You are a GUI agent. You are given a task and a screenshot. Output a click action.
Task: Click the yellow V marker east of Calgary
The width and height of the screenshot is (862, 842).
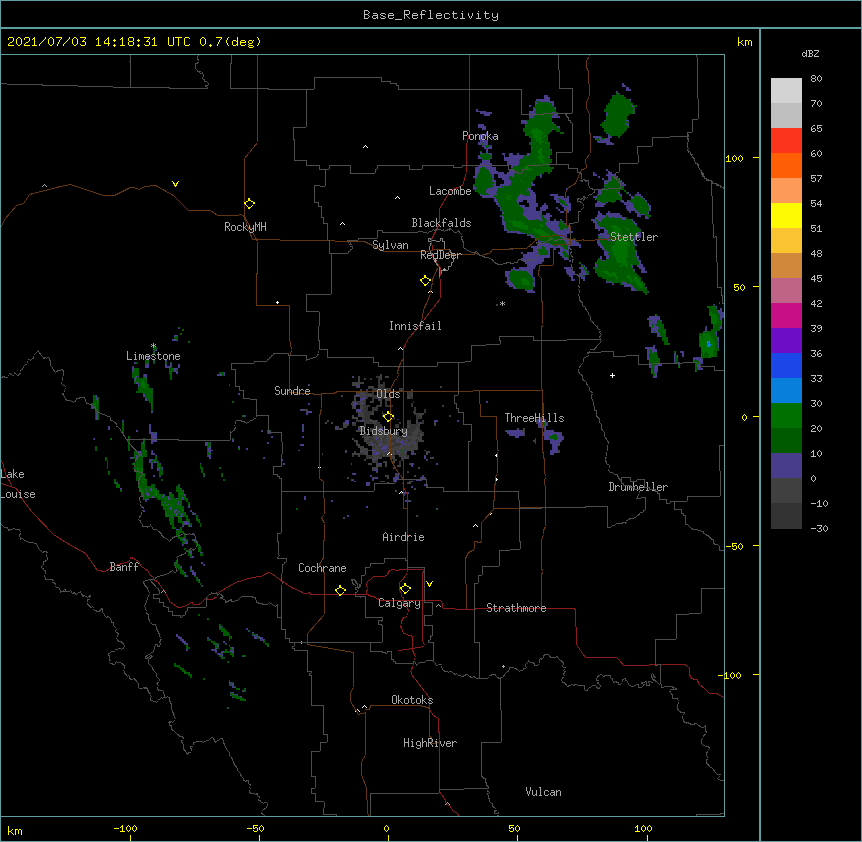tap(429, 584)
